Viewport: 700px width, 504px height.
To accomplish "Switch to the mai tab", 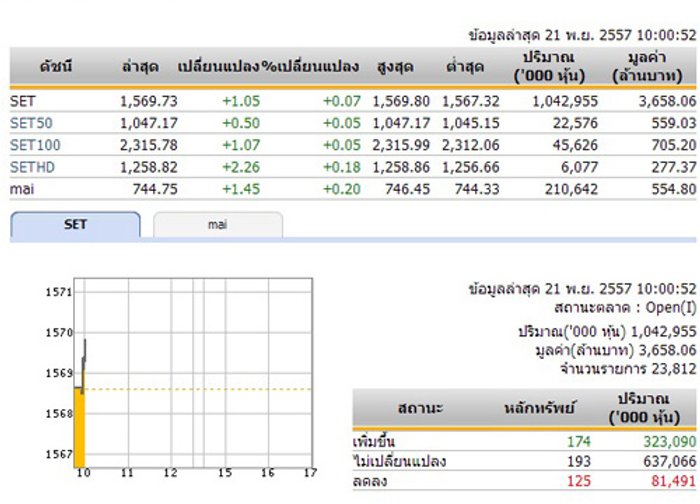I will pos(217,225).
